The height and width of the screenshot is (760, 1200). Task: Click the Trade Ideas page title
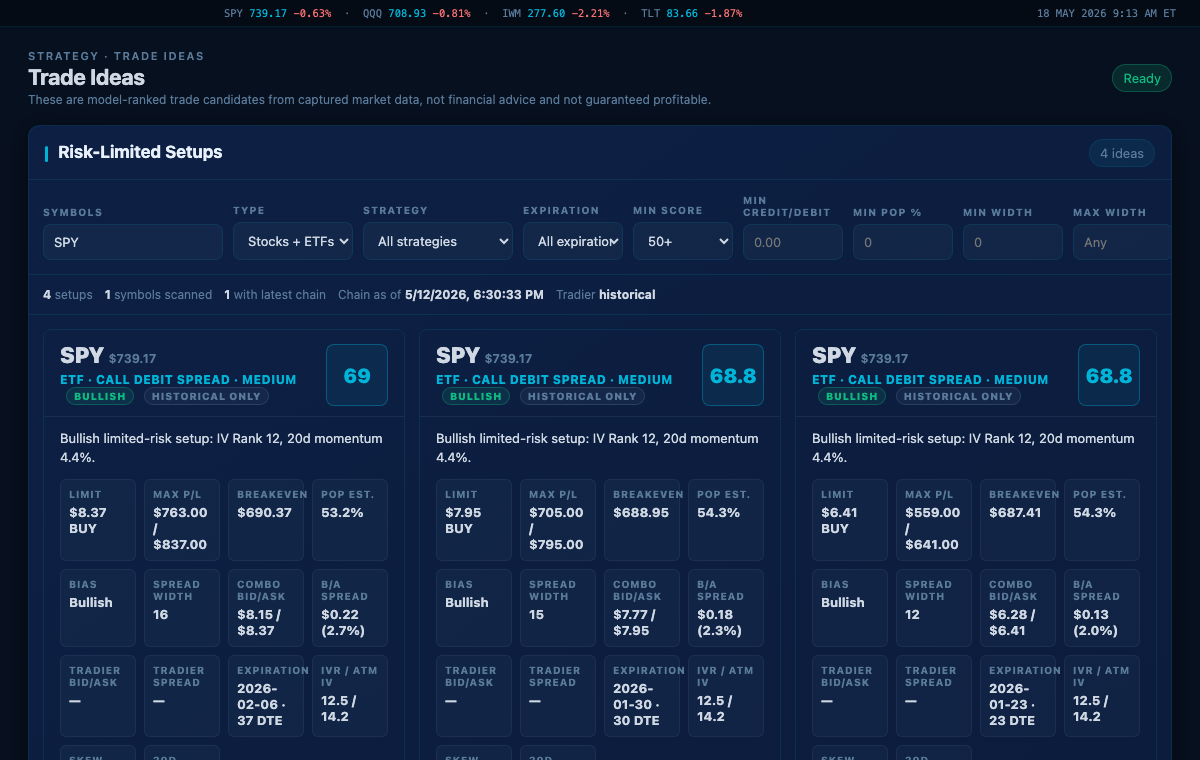(87, 78)
